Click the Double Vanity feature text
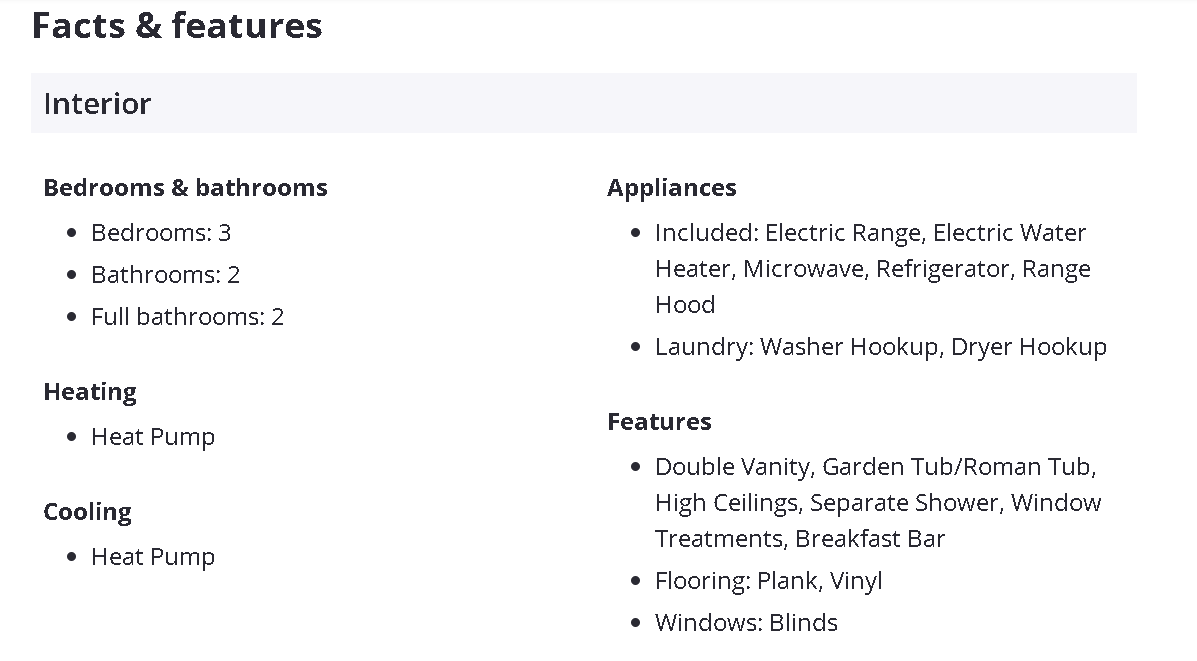Image resolution: width=1197 pixels, height=661 pixels. tap(734, 467)
